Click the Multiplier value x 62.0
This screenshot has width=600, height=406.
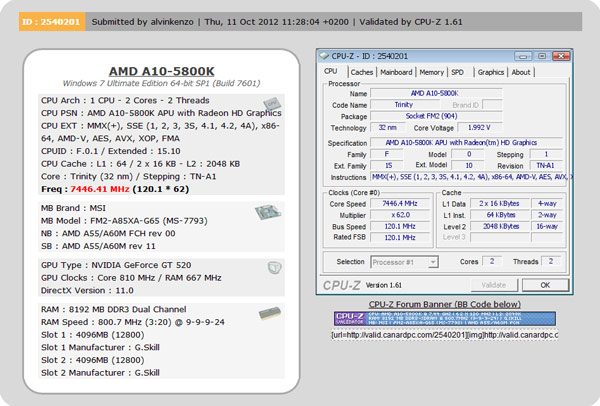400,215
